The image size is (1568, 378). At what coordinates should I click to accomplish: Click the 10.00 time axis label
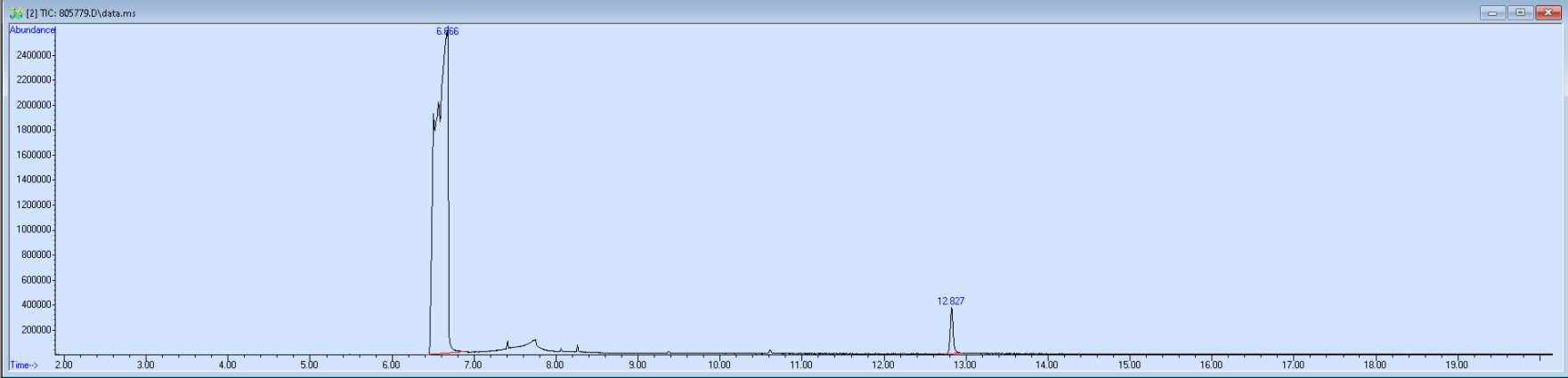pyautogui.click(x=719, y=365)
